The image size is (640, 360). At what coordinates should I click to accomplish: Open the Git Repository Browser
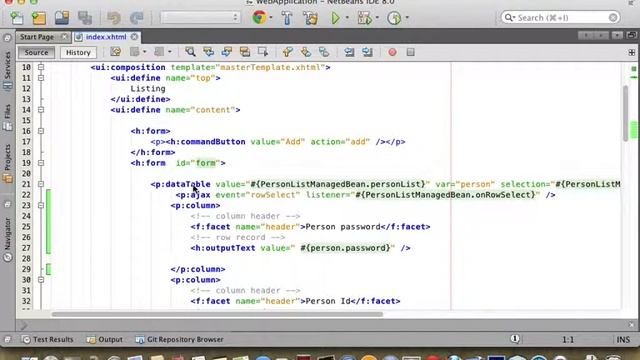[179, 339]
